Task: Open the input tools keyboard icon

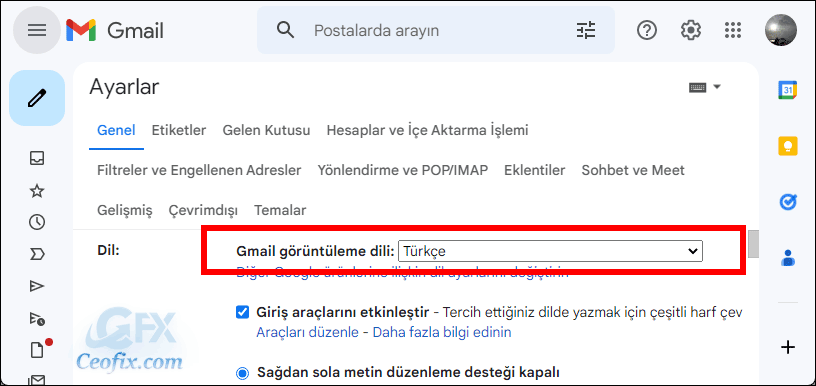Action: [697, 87]
